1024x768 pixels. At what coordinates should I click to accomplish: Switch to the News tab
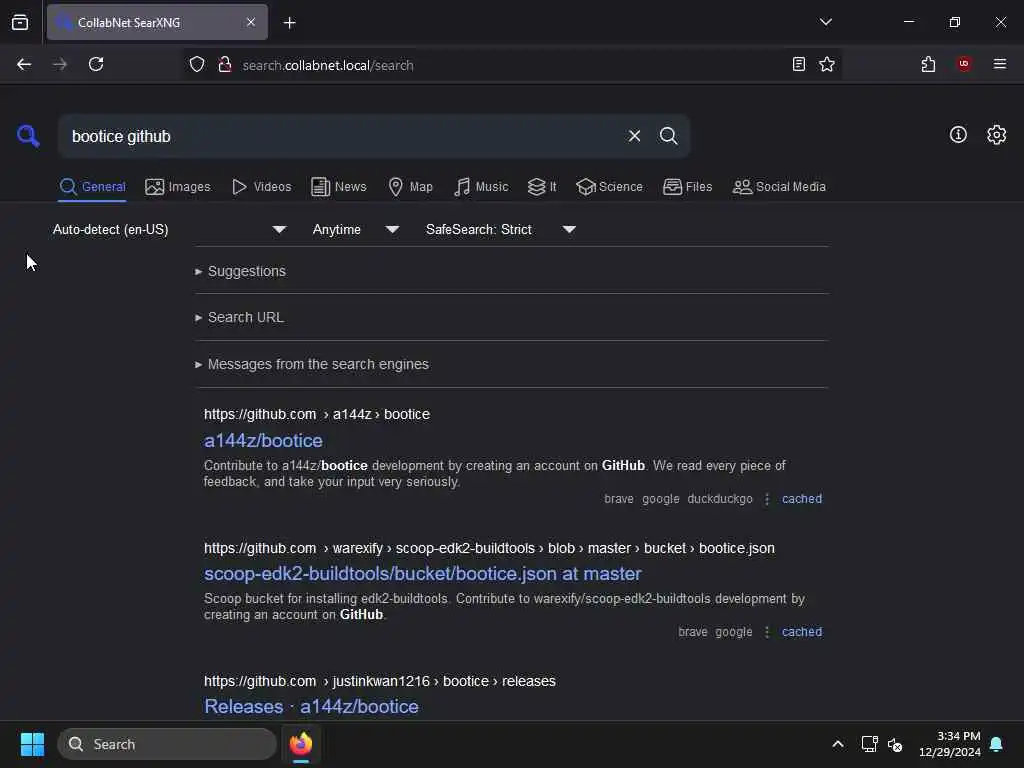[339, 187]
